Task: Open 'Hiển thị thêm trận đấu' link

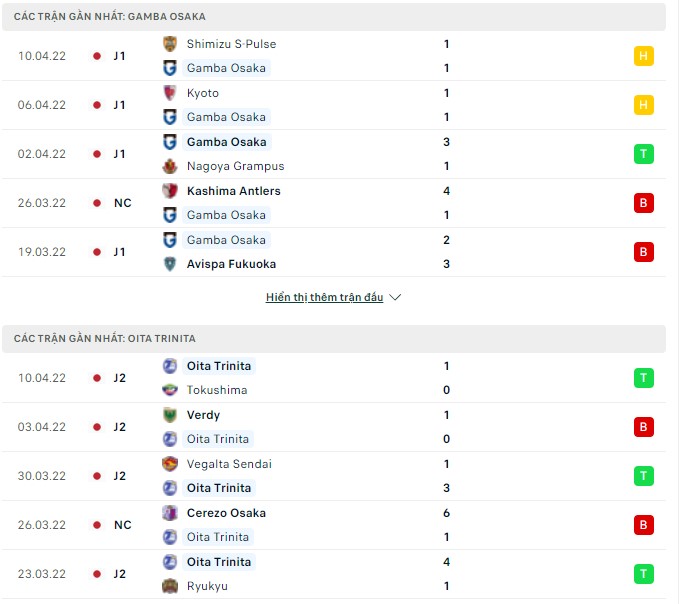Action: point(324,298)
